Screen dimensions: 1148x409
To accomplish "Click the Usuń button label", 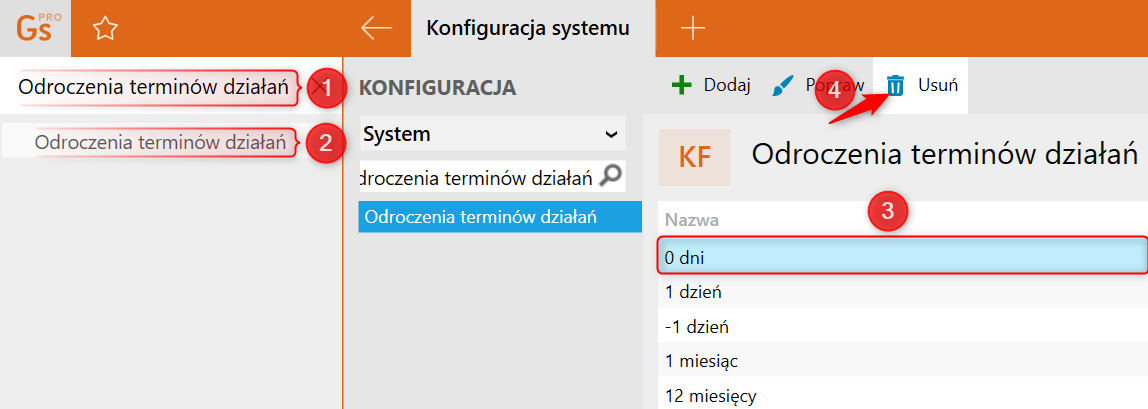I will pos(939,85).
